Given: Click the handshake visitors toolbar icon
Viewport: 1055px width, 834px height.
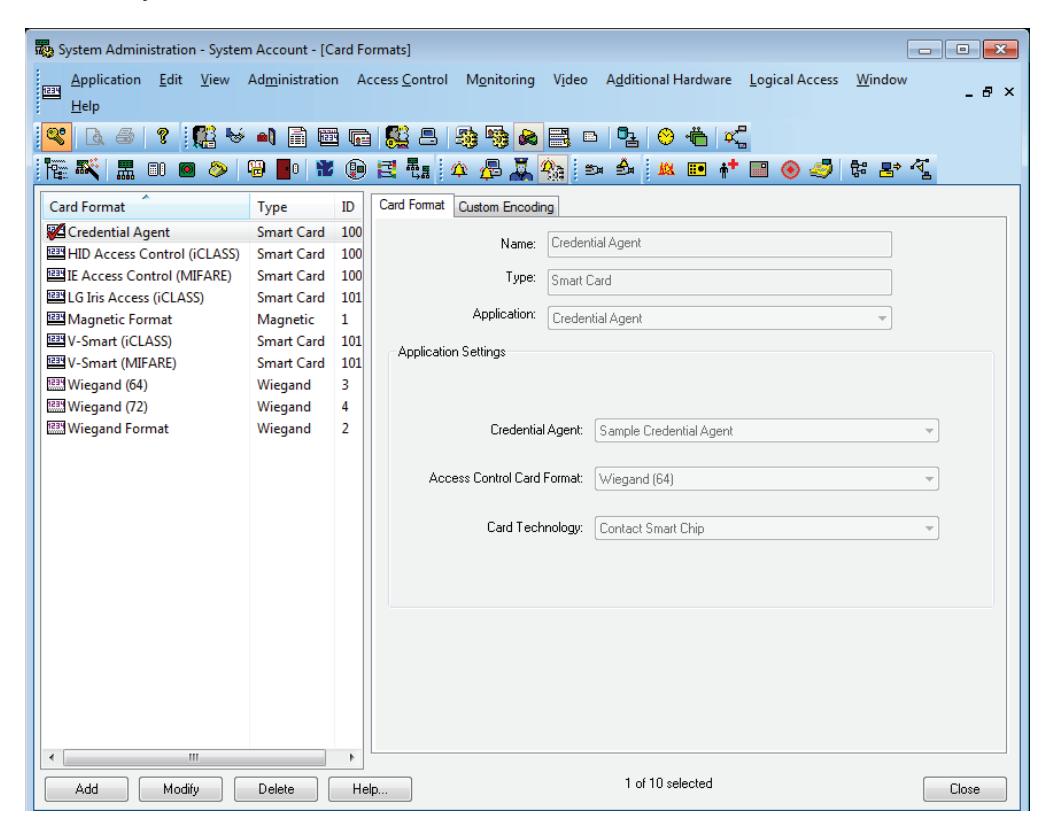Looking at the screenshot, I should coord(235,137).
